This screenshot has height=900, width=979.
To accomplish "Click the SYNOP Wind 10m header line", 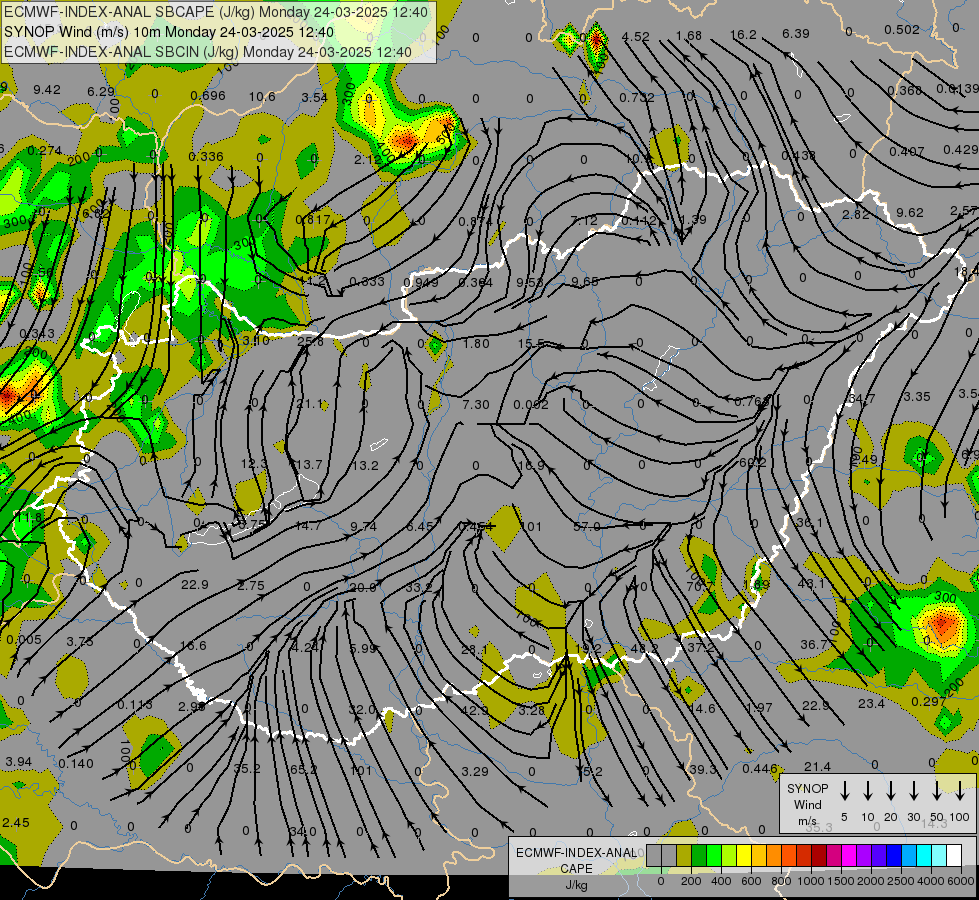I will [169, 32].
